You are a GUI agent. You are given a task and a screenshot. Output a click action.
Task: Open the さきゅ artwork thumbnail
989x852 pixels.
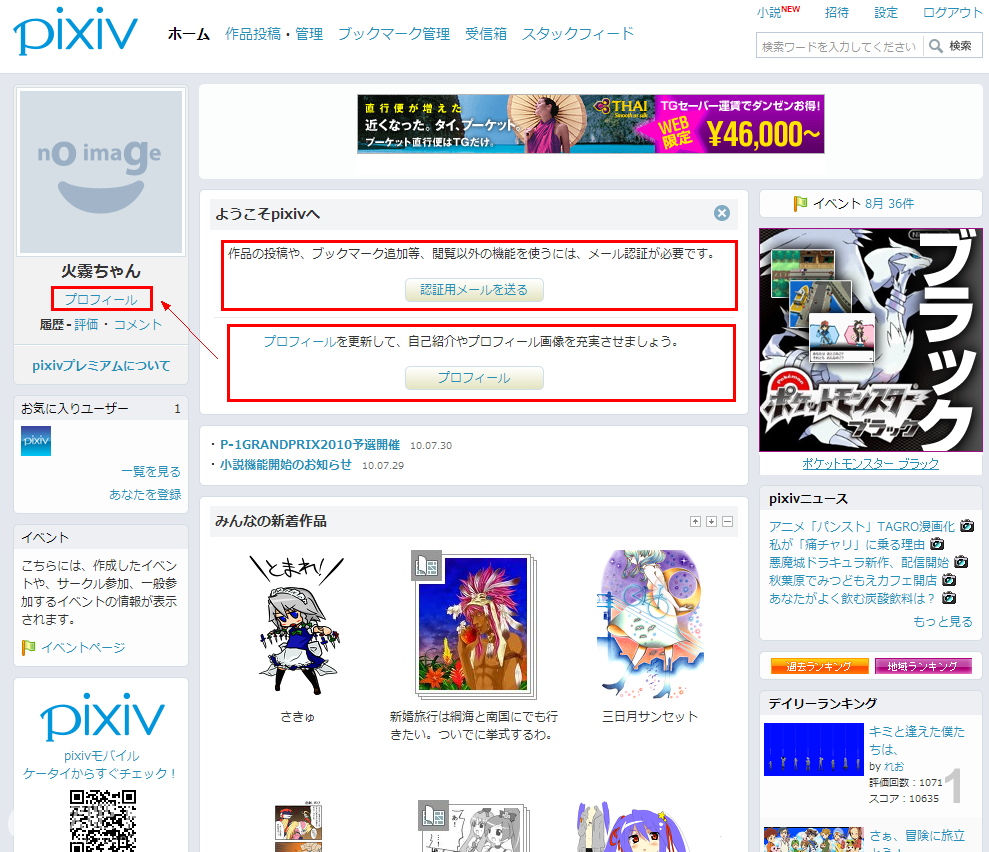coord(297,625)
